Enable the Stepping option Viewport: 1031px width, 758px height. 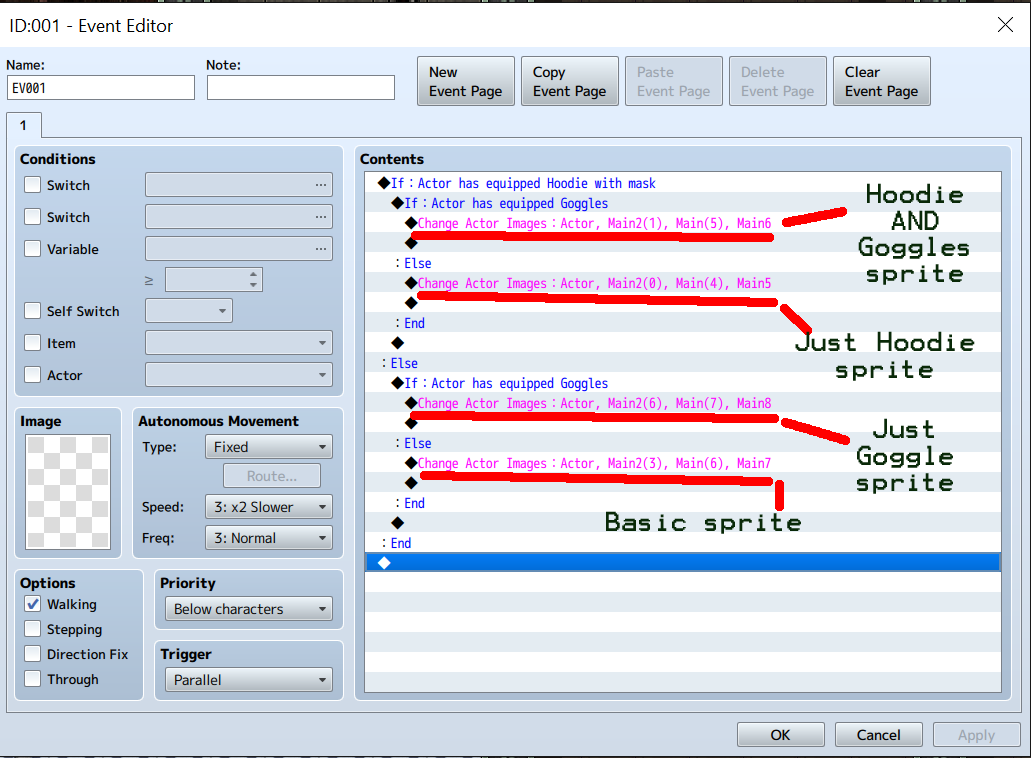click(32, 628)
